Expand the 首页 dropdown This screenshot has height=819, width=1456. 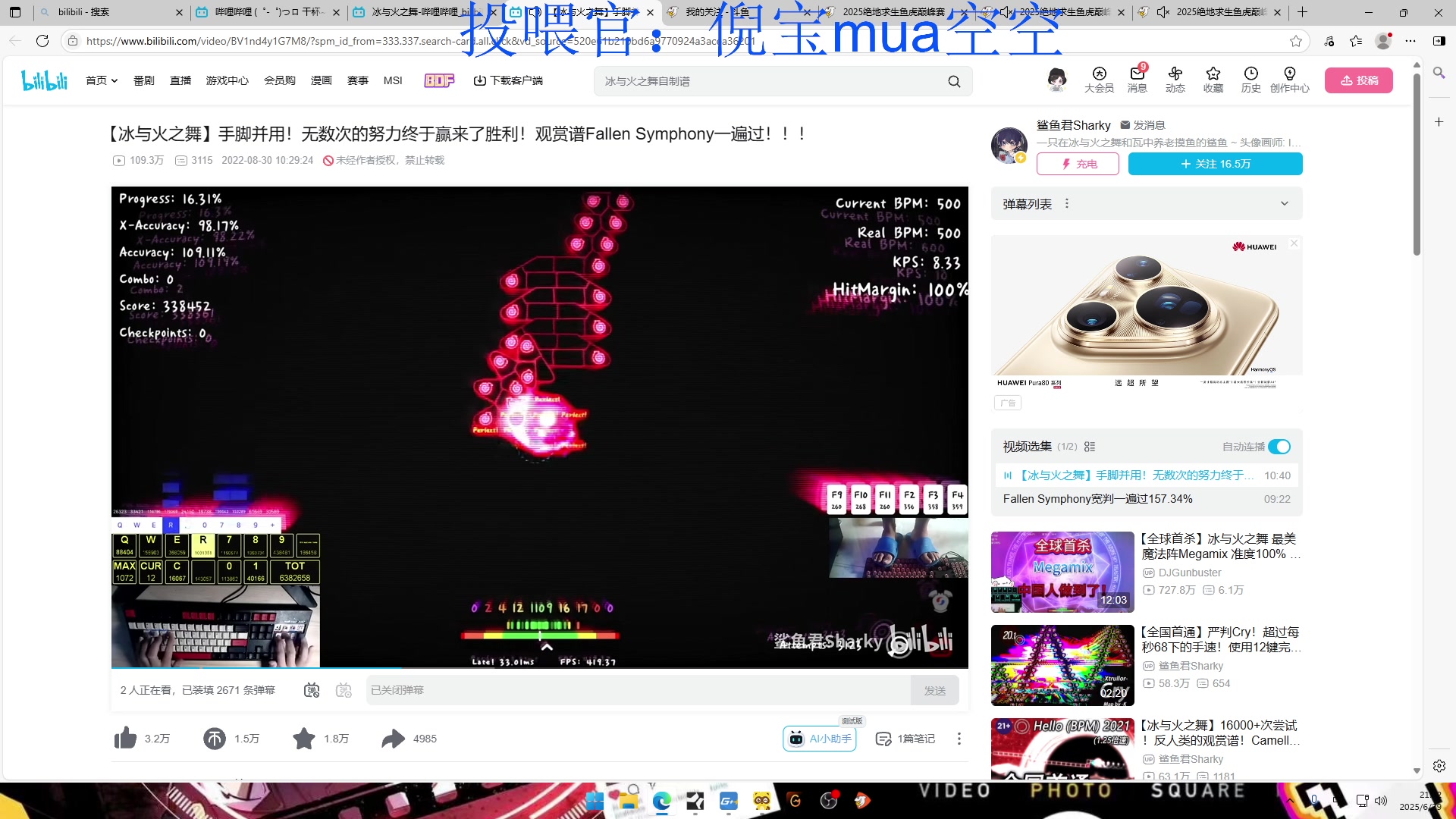pos(102,80)
